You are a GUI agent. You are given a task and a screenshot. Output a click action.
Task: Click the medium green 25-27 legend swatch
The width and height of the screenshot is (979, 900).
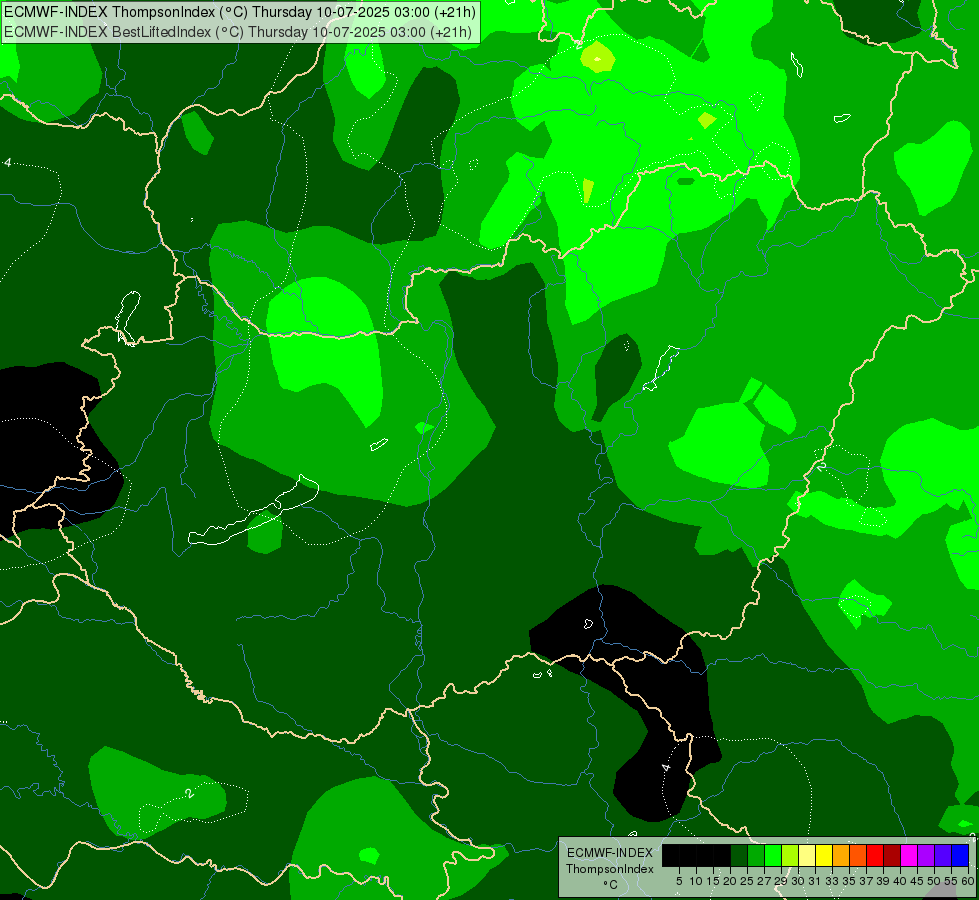[x=755, y=855]
